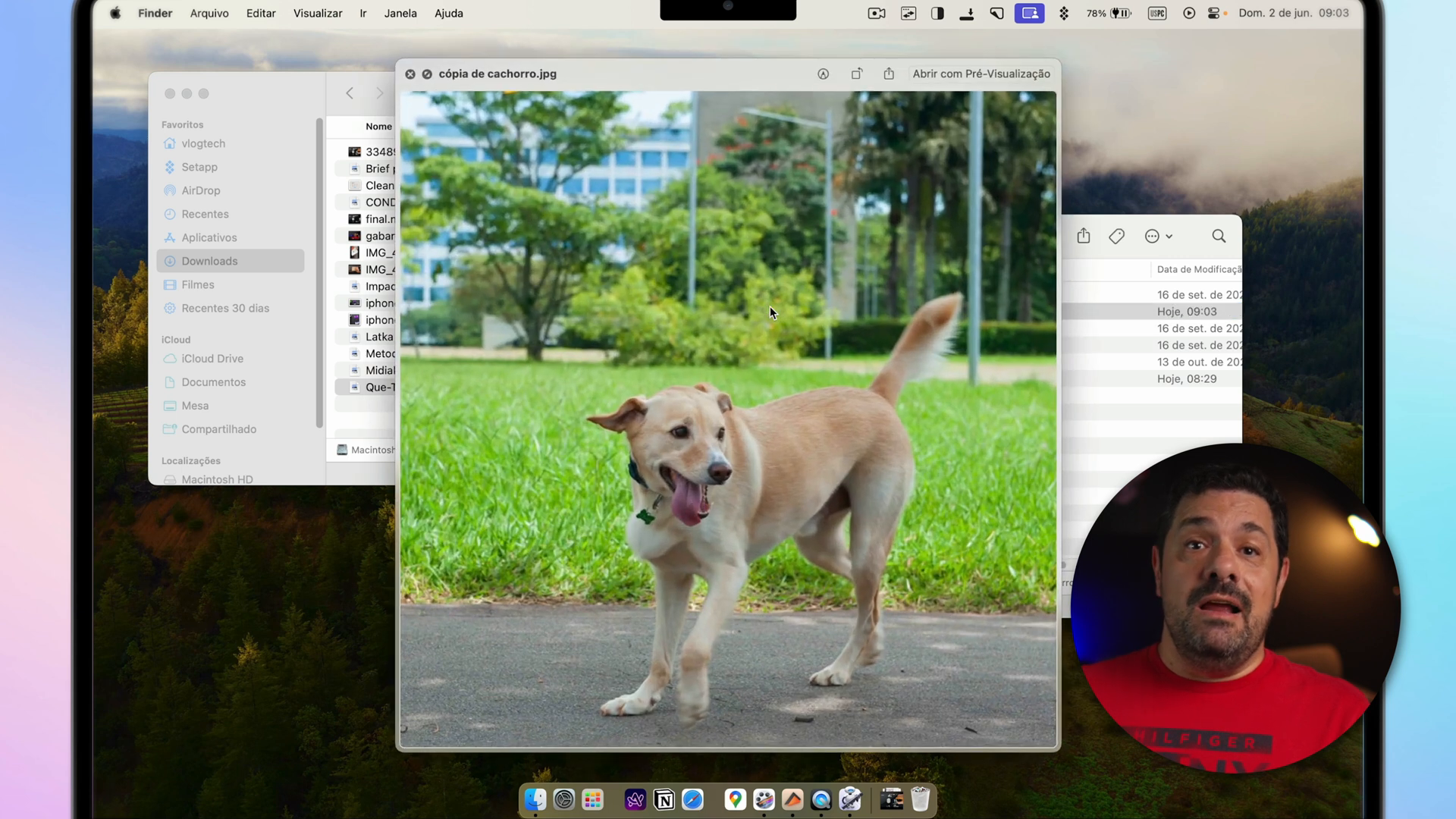
Task: Open the Janela menu
Action: pyautogui.click(x=400, y=13)
